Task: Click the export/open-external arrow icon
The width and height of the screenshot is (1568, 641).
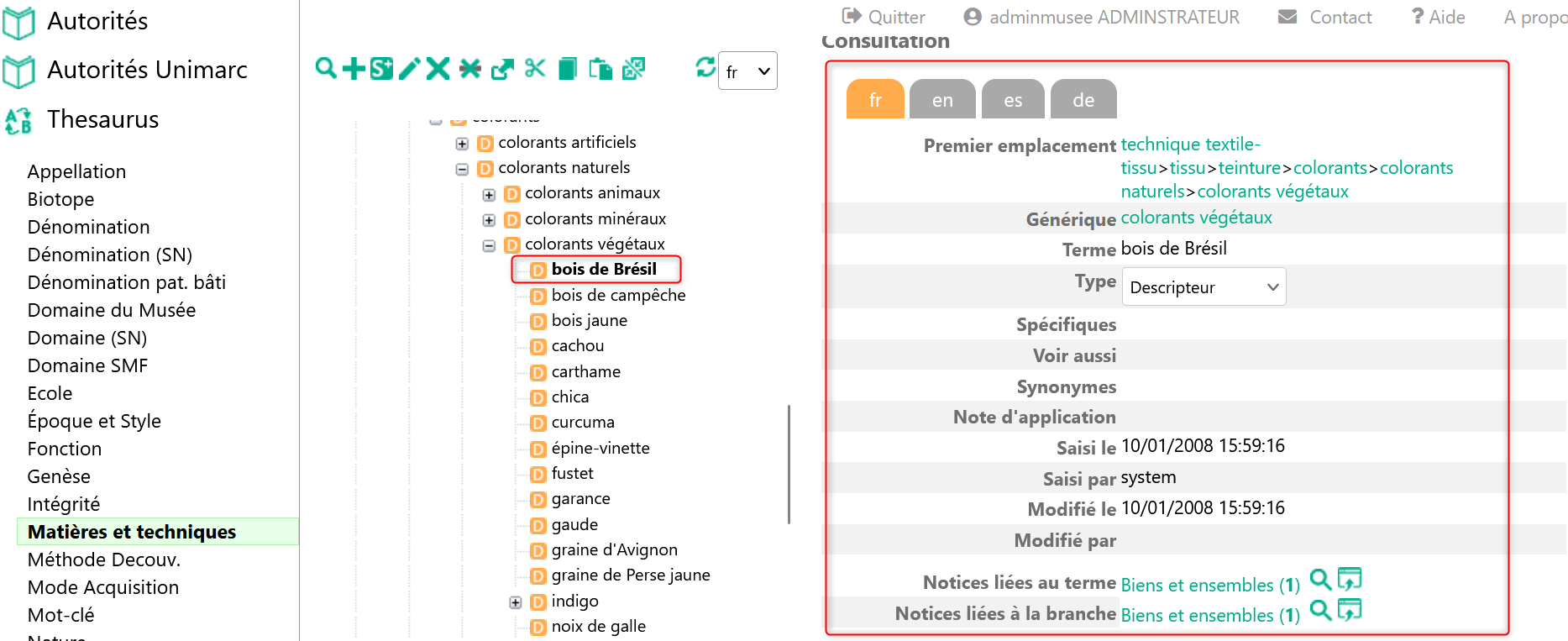Action: pos(502,68)
